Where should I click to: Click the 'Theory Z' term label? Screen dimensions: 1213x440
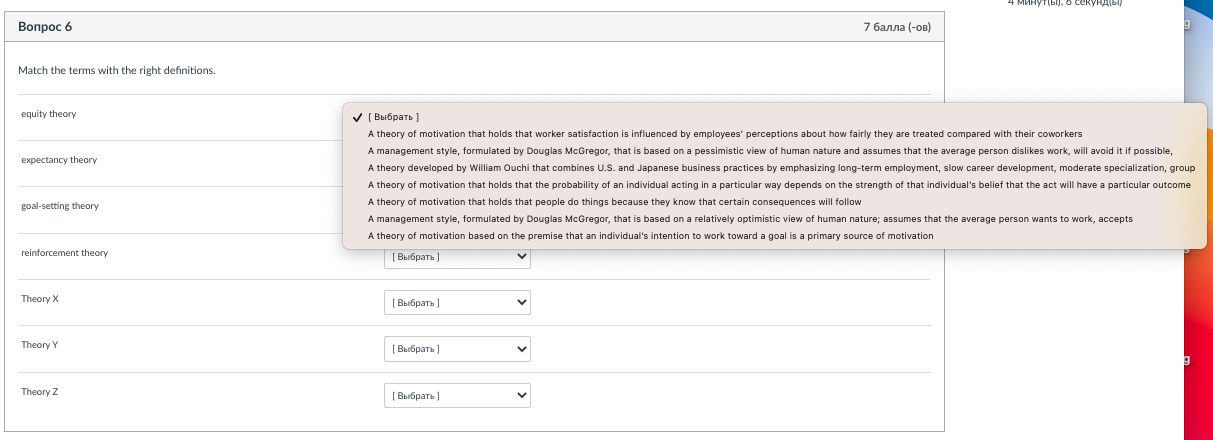(x=40, y=392)
